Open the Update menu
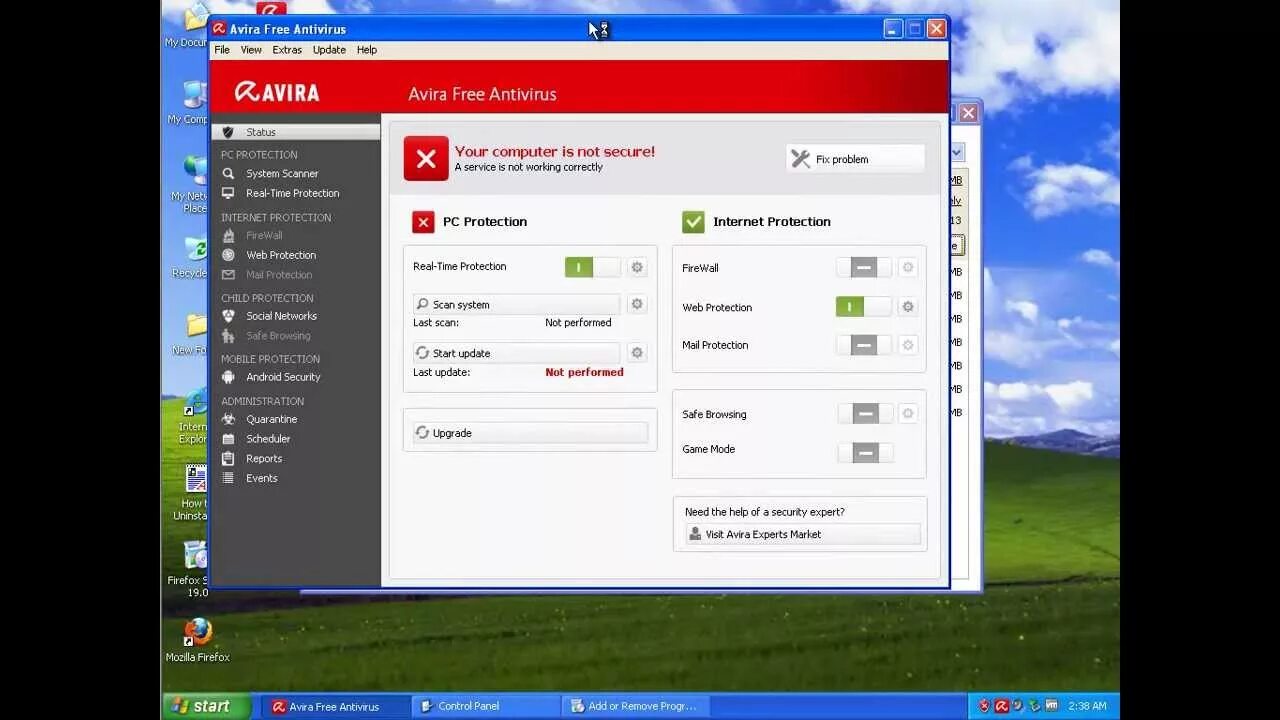This screenshot has width=1280, height=720. [x=329, y=50]
